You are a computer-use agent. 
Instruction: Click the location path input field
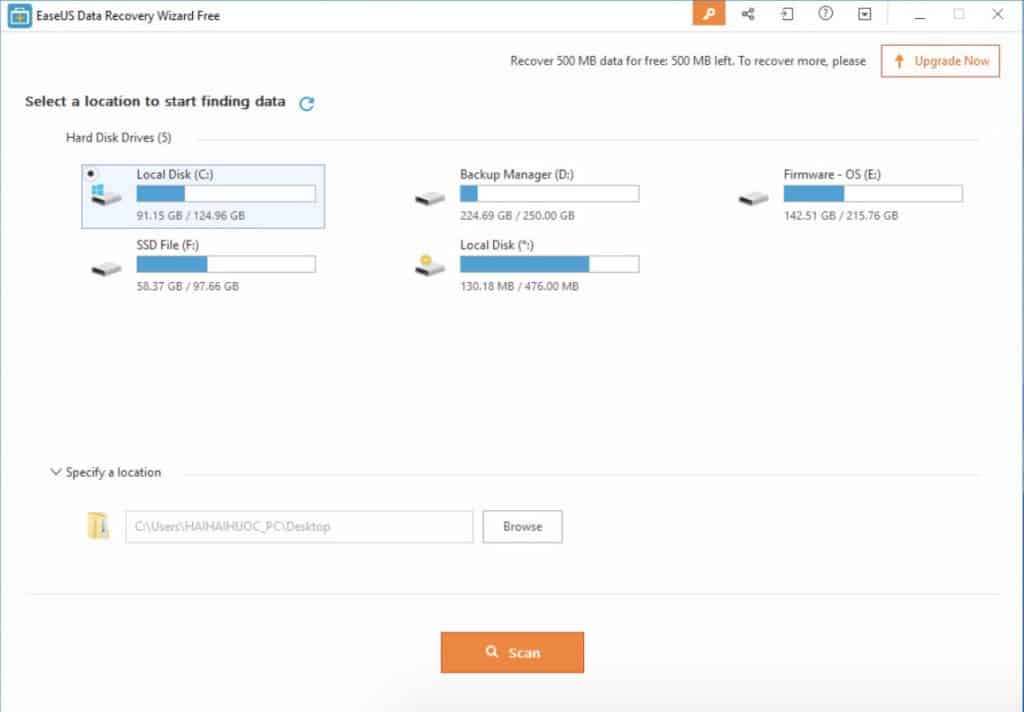pos(299,526)
